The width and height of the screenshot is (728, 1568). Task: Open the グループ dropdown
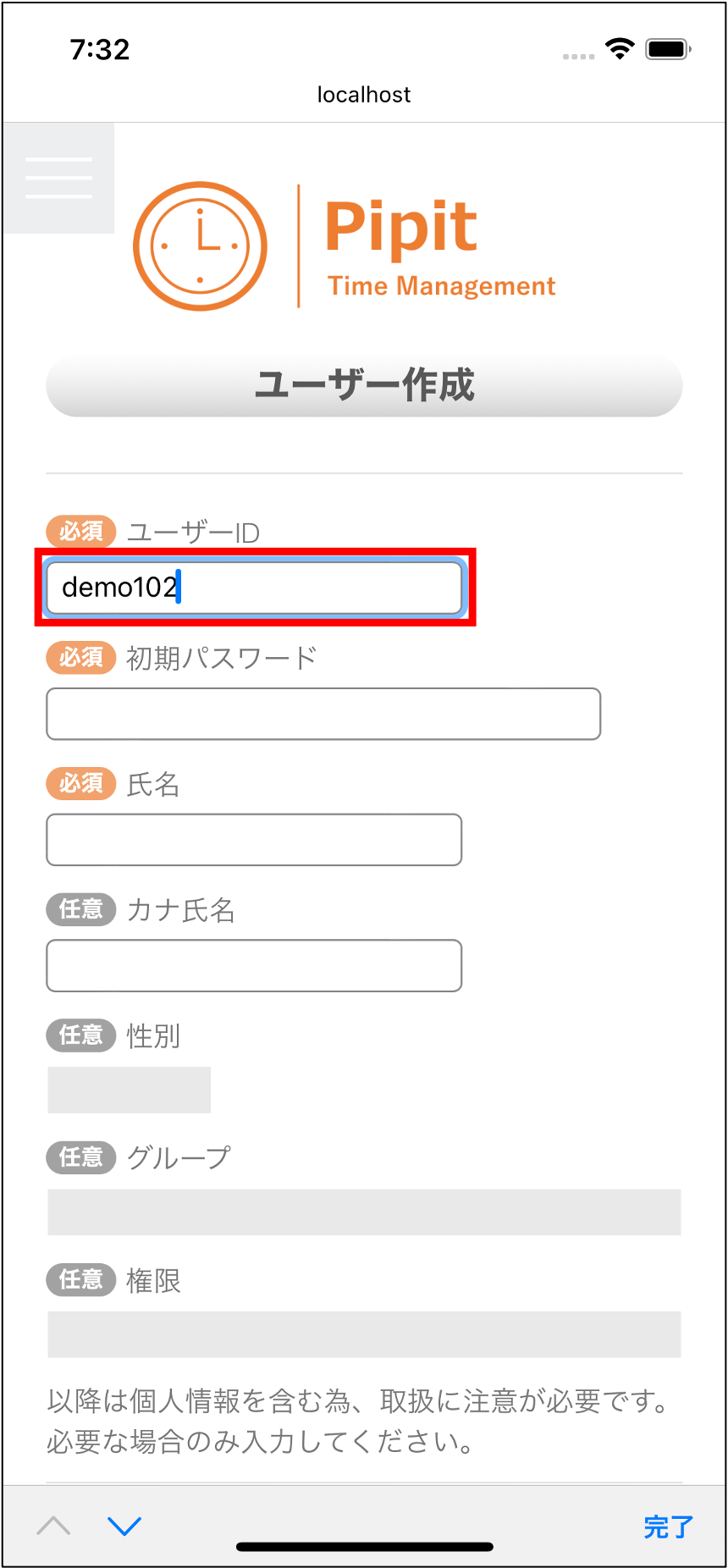click(x=364, y=1212)
